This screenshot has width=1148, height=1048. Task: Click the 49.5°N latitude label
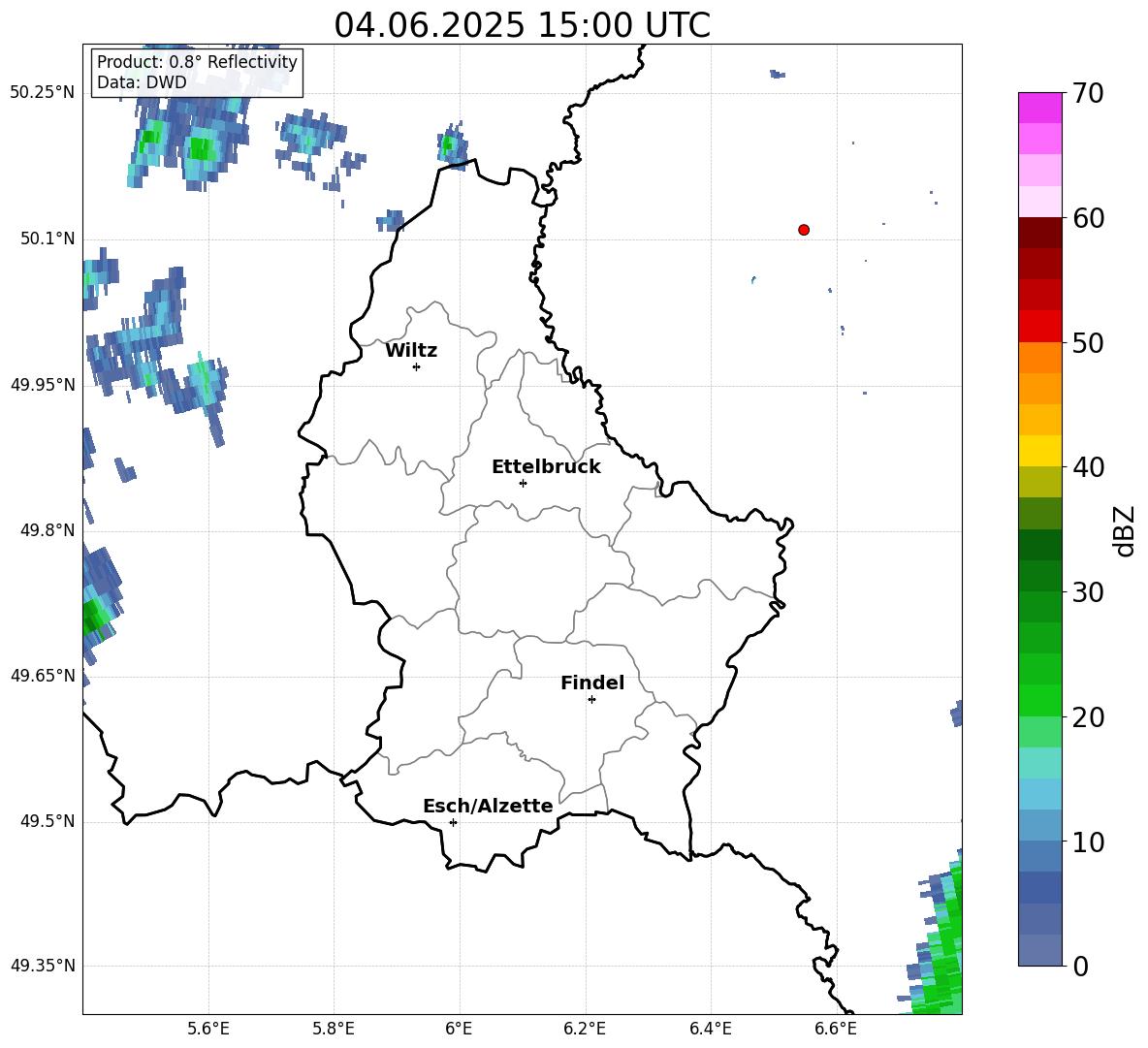pos(48,821)
